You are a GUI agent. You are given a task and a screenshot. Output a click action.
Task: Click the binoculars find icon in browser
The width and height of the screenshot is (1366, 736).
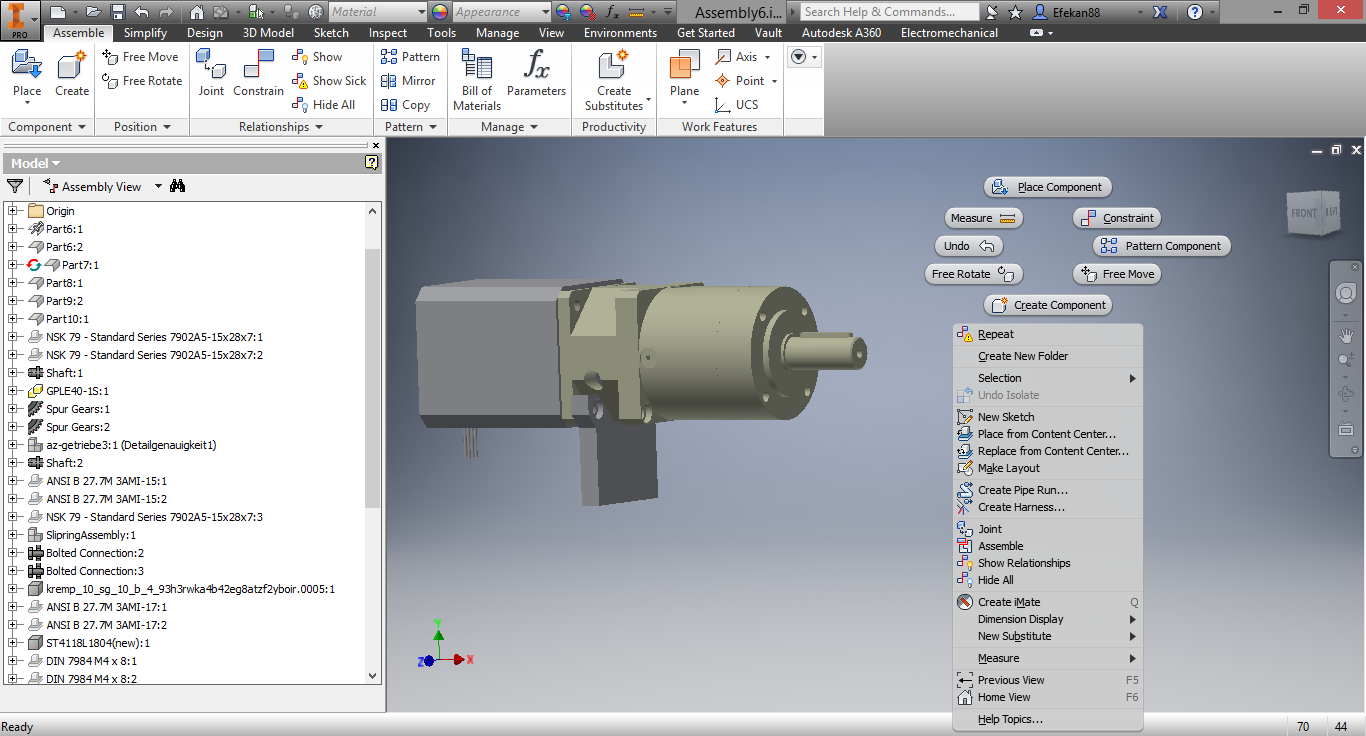pyautogui.click(x=178, y=186)
